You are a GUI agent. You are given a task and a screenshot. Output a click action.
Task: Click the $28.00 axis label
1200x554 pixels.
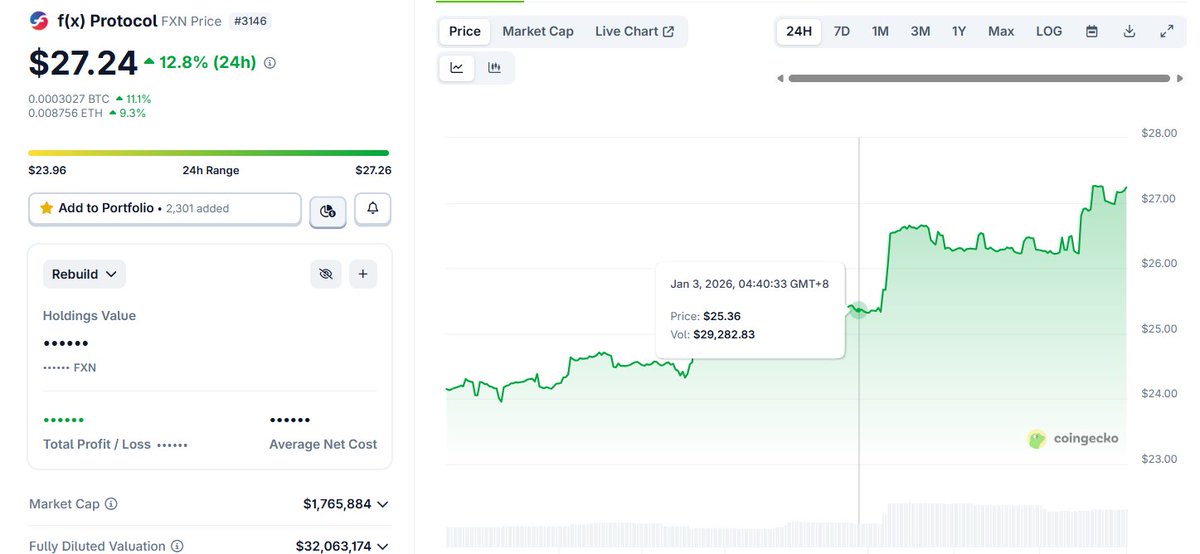tap(1159, 134)
